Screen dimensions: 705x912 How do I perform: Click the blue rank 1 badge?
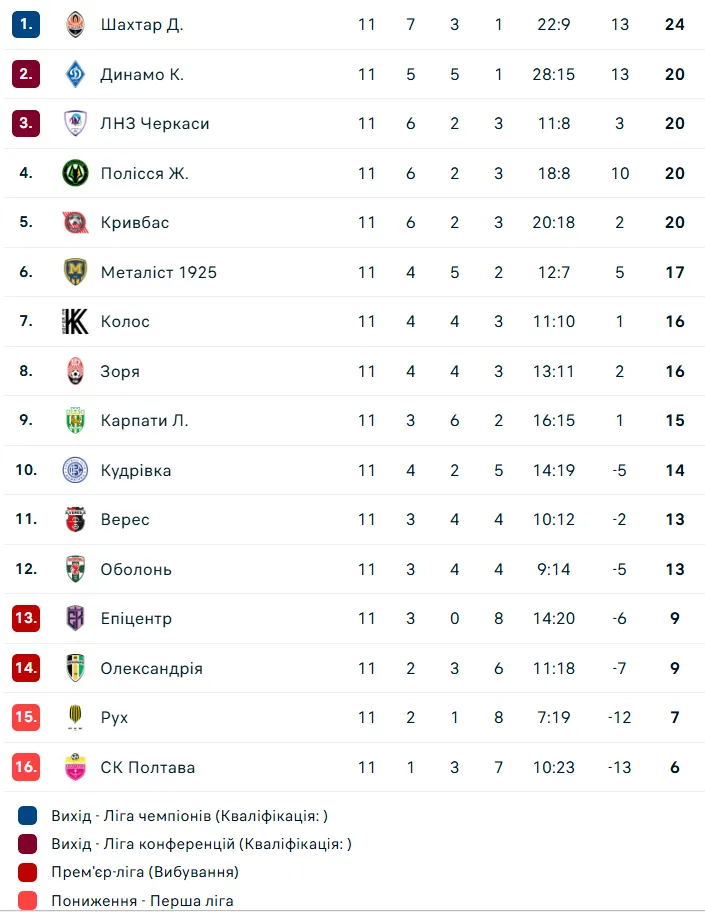coord(26,24)
